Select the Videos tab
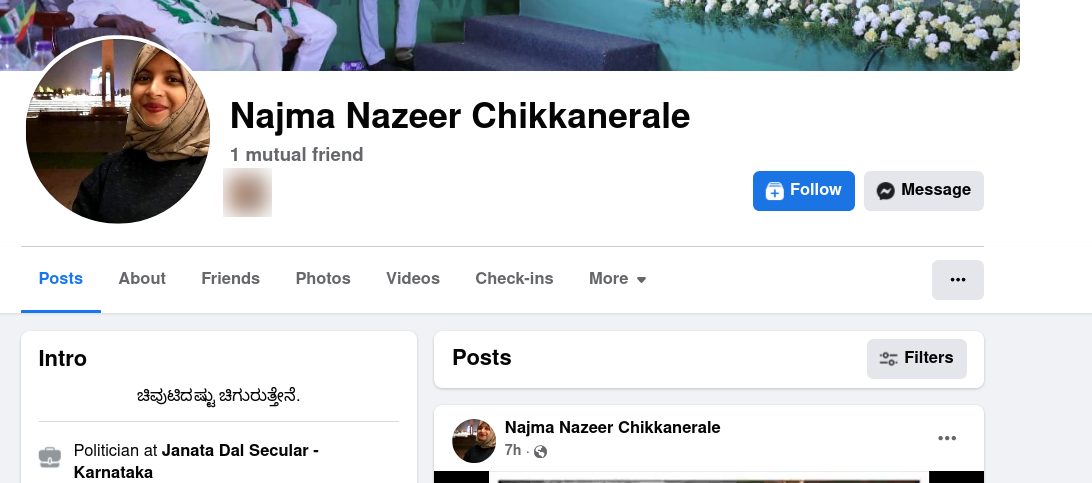 (413, 279)
